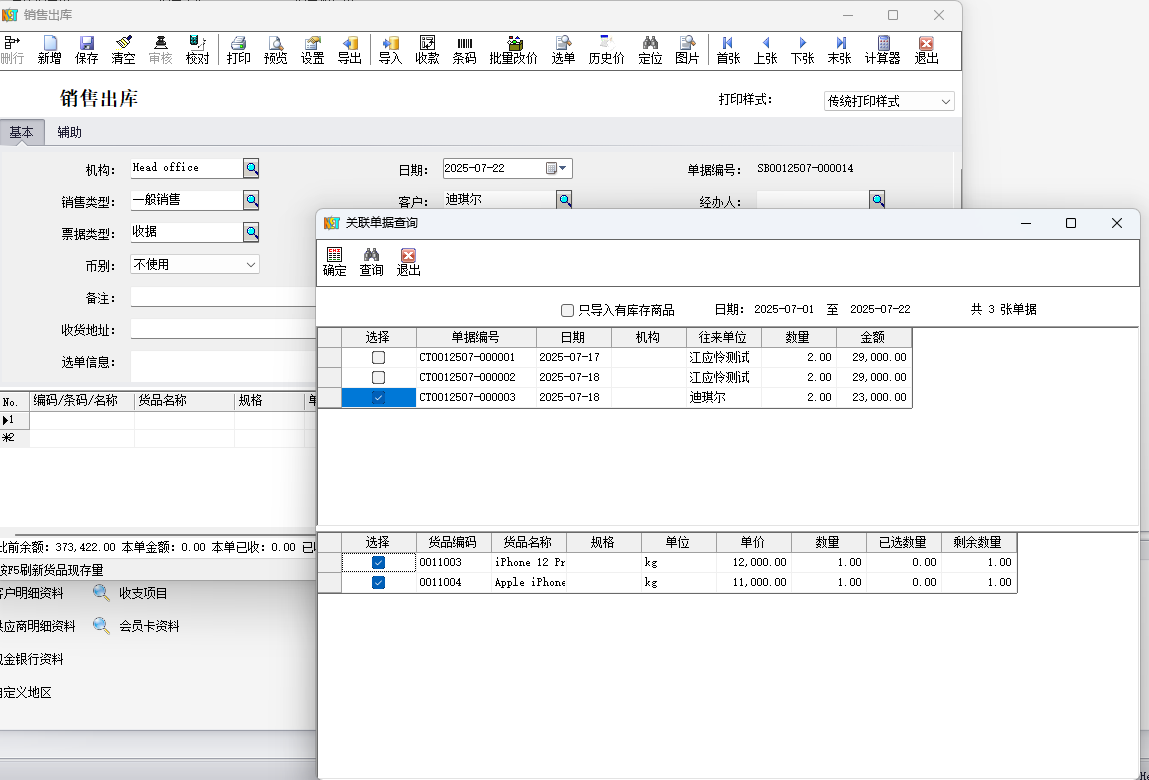Screen dimensions: 1149x780
Task: Click the 打印 (Print) toolbar icon
Action: [x=238, y=50]
